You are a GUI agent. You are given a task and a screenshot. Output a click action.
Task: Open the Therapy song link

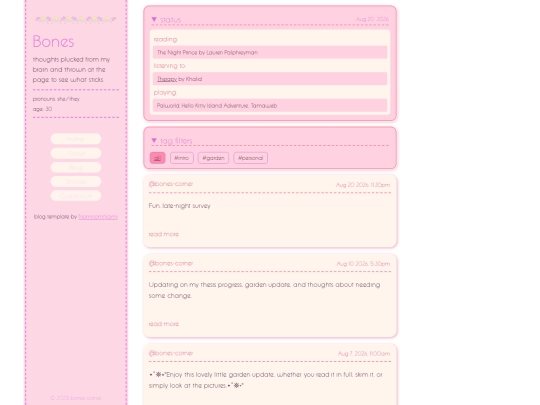pos(167,79)
